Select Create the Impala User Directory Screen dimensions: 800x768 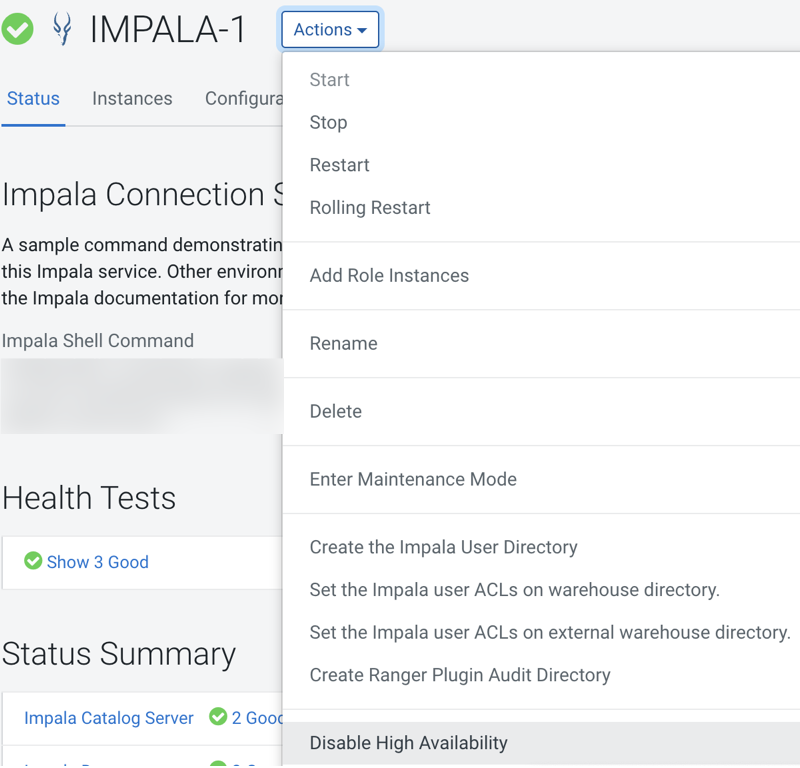point(443,547)
